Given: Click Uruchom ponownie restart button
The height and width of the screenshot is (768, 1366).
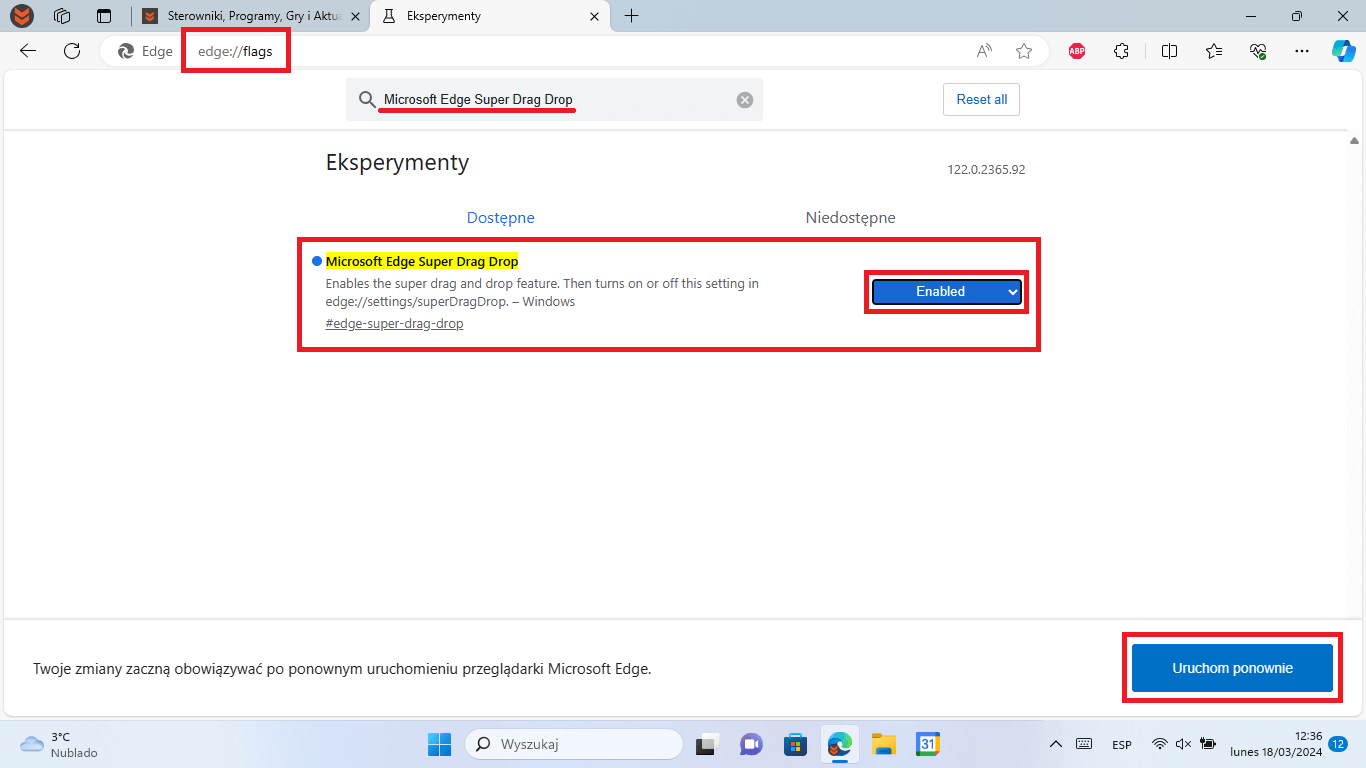Looking at the screenshot, I should [x=1232, y=668].
